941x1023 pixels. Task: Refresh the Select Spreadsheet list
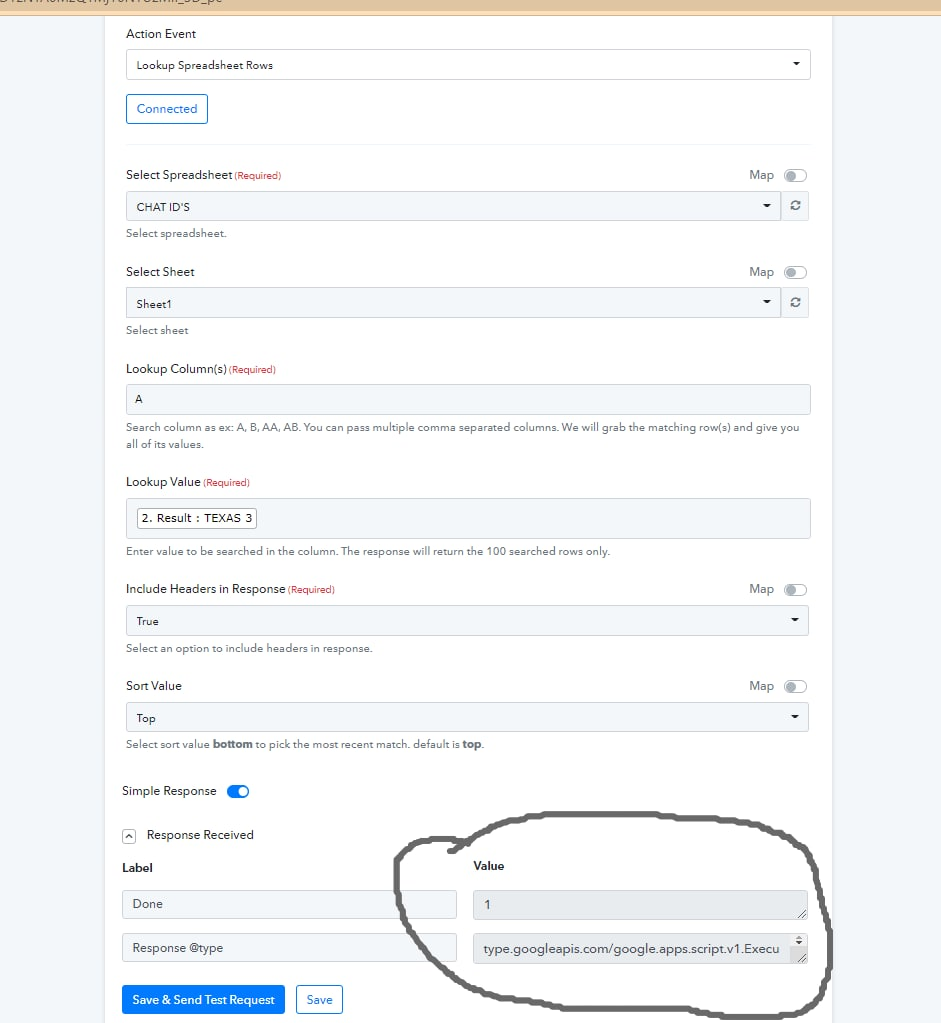[x=795, y=206]
